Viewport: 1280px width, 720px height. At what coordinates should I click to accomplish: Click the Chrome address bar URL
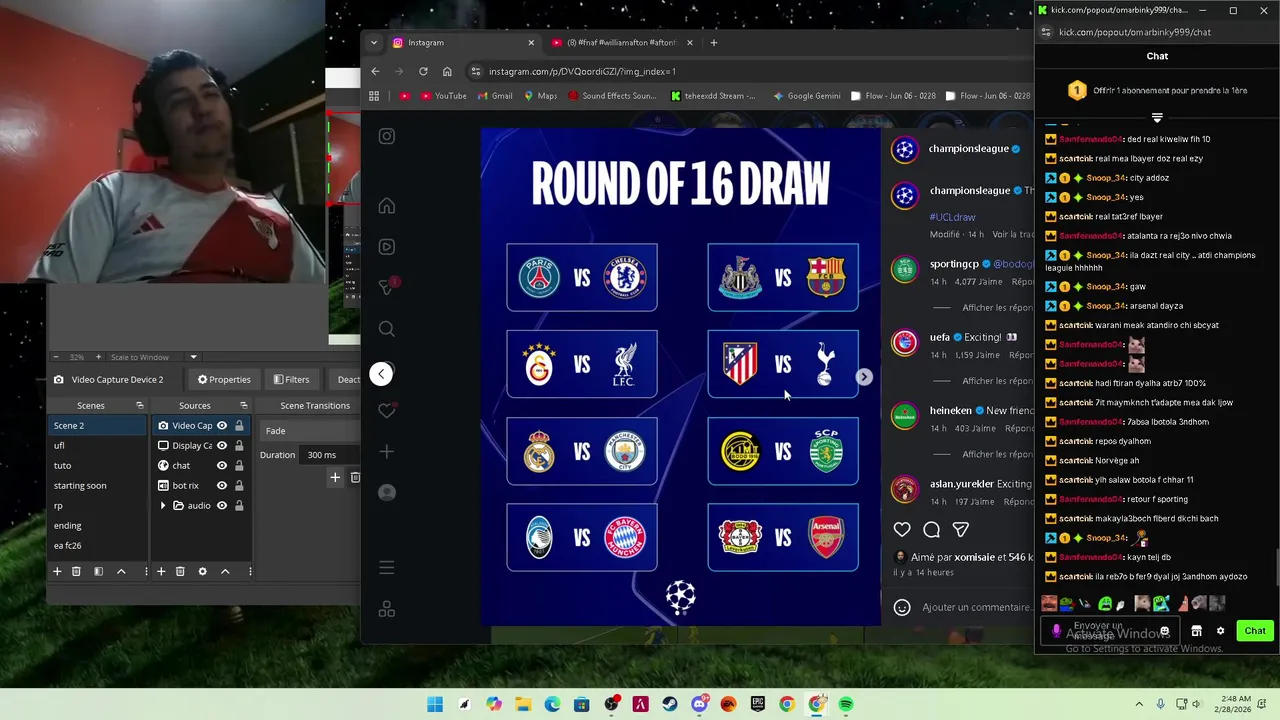[x=582, y=71]
